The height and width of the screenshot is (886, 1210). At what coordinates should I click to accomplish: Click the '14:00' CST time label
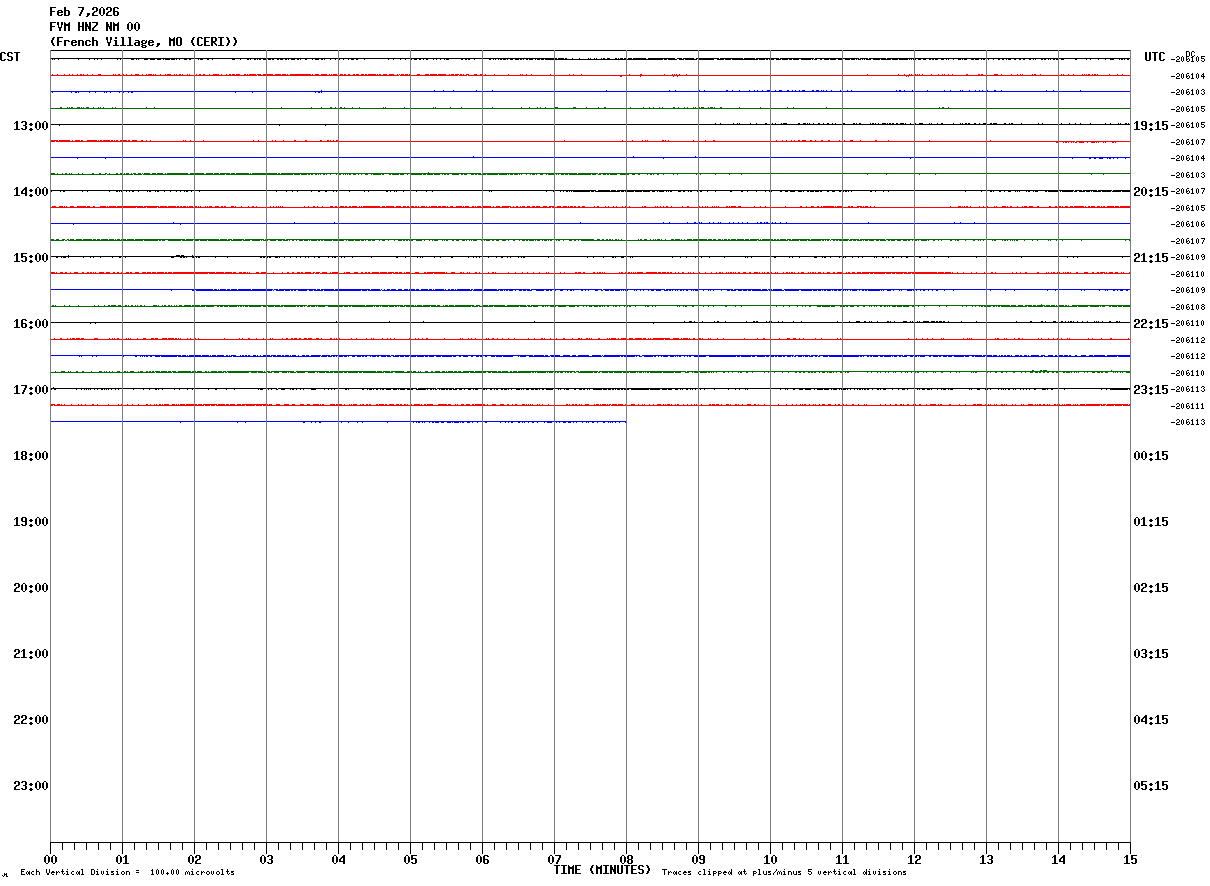click(x=31, y=191)
